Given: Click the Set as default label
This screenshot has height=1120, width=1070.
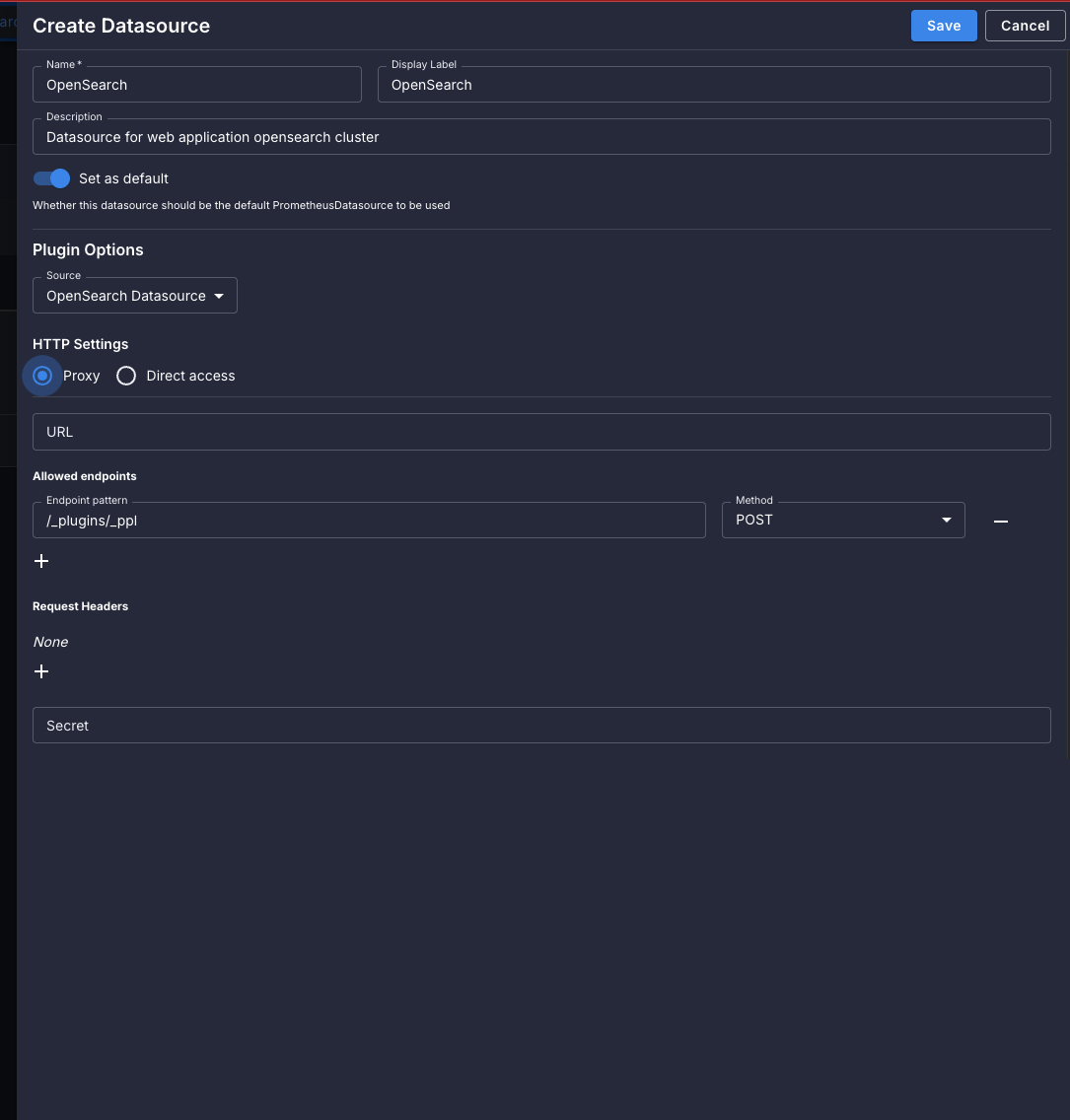Looking at the screenshot, I should 123,178.
